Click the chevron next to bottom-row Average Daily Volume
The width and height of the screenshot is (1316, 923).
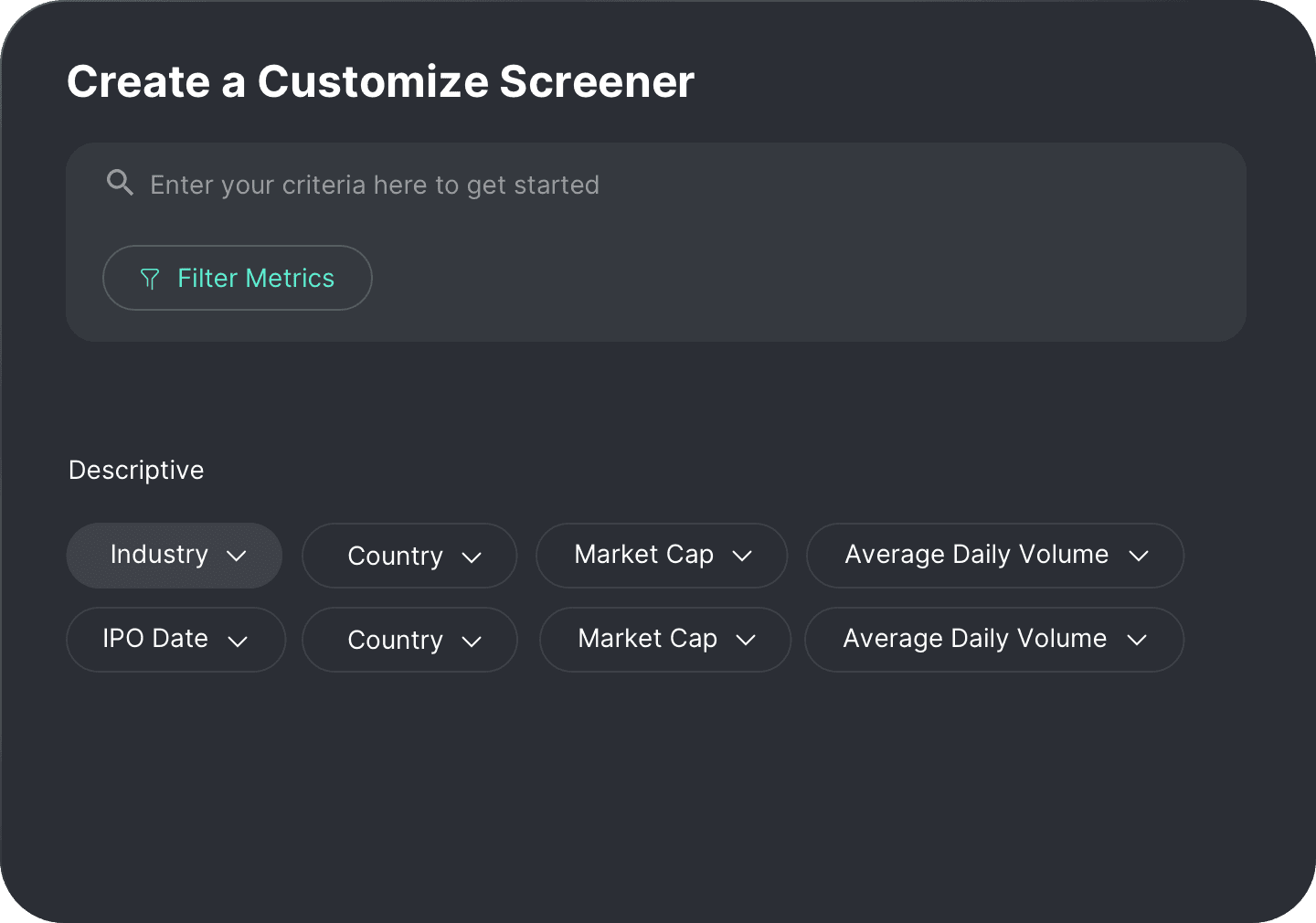coord(1137,640)
